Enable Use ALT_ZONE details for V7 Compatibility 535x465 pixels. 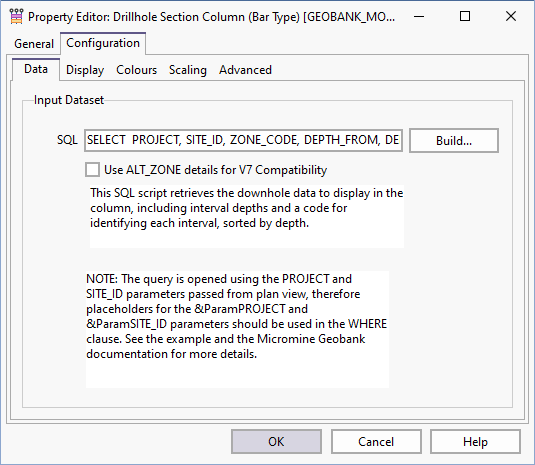(x=92, y=170)
